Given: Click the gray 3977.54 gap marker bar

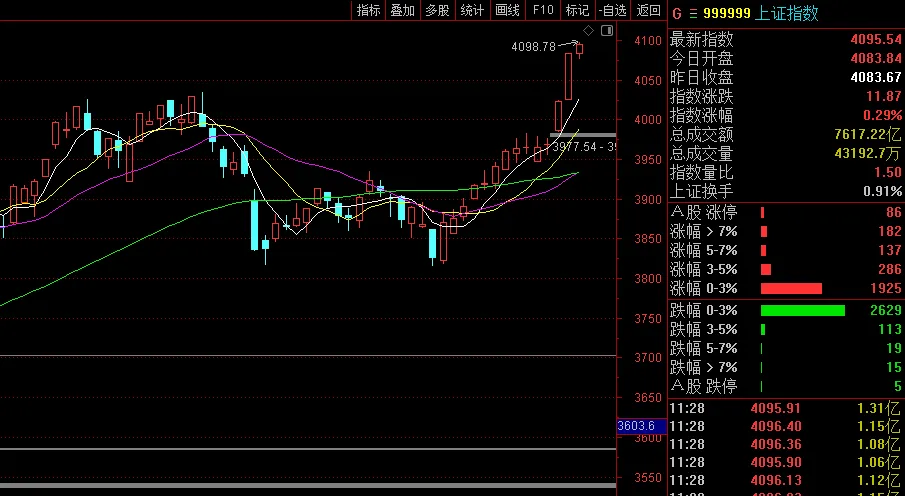Looking at the screenshot, I should pos(583,134).
